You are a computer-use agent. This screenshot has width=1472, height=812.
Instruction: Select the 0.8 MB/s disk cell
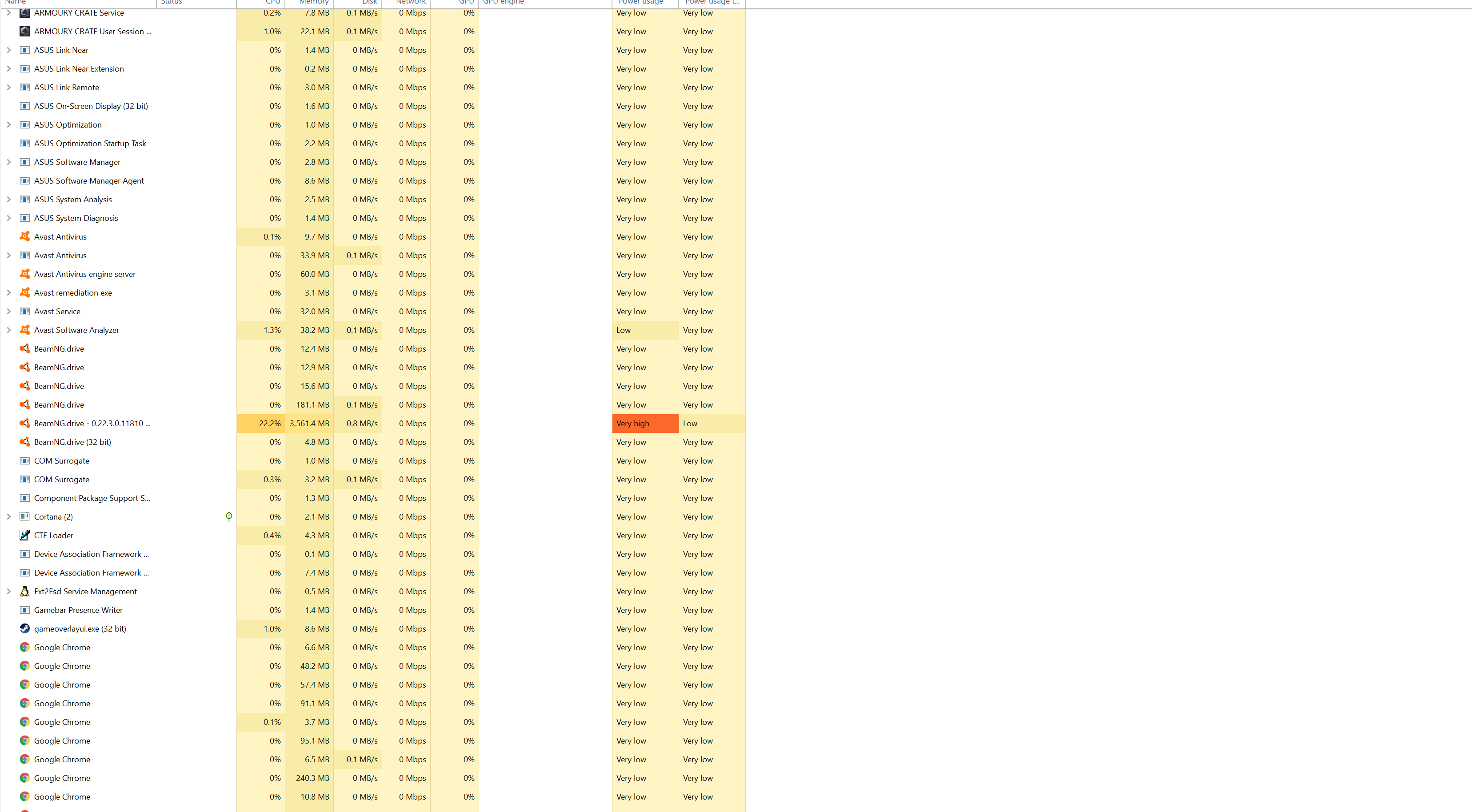[358, 424]
